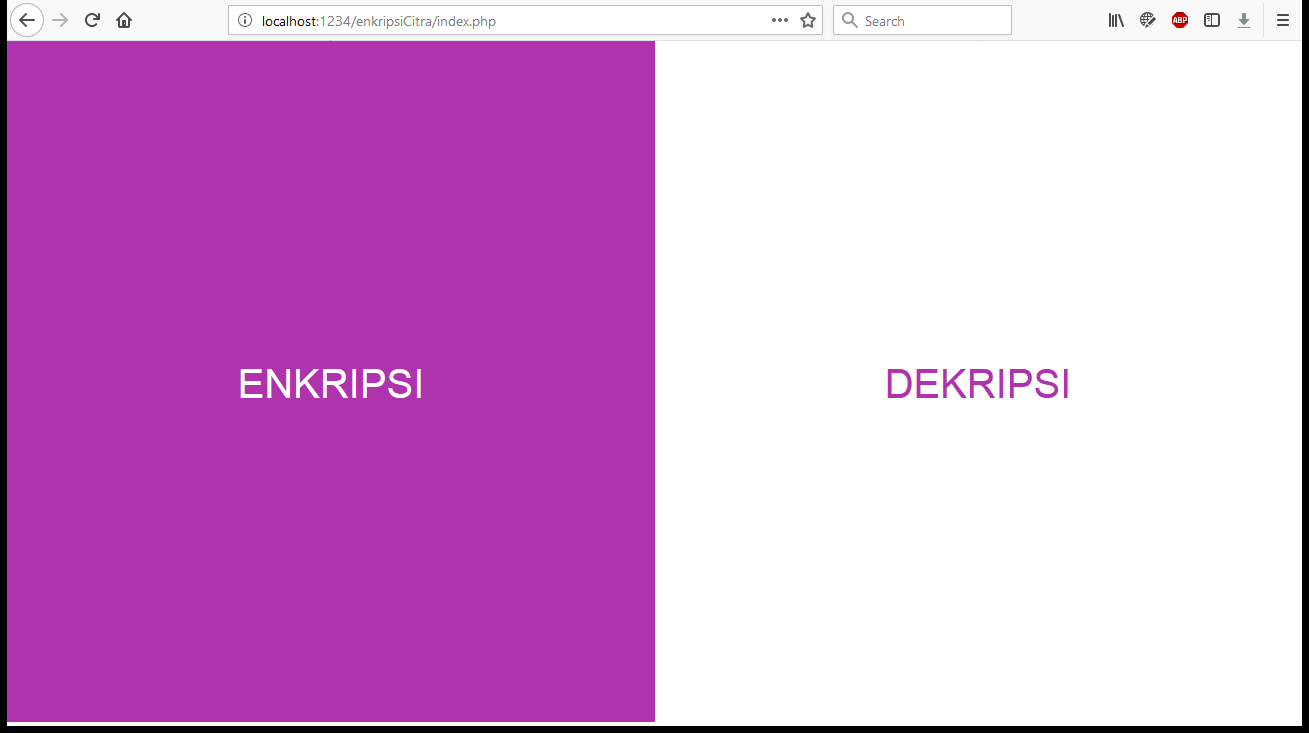Open the Library bookmarks and history icon
1309x734 pixels.
[1116, 20]
